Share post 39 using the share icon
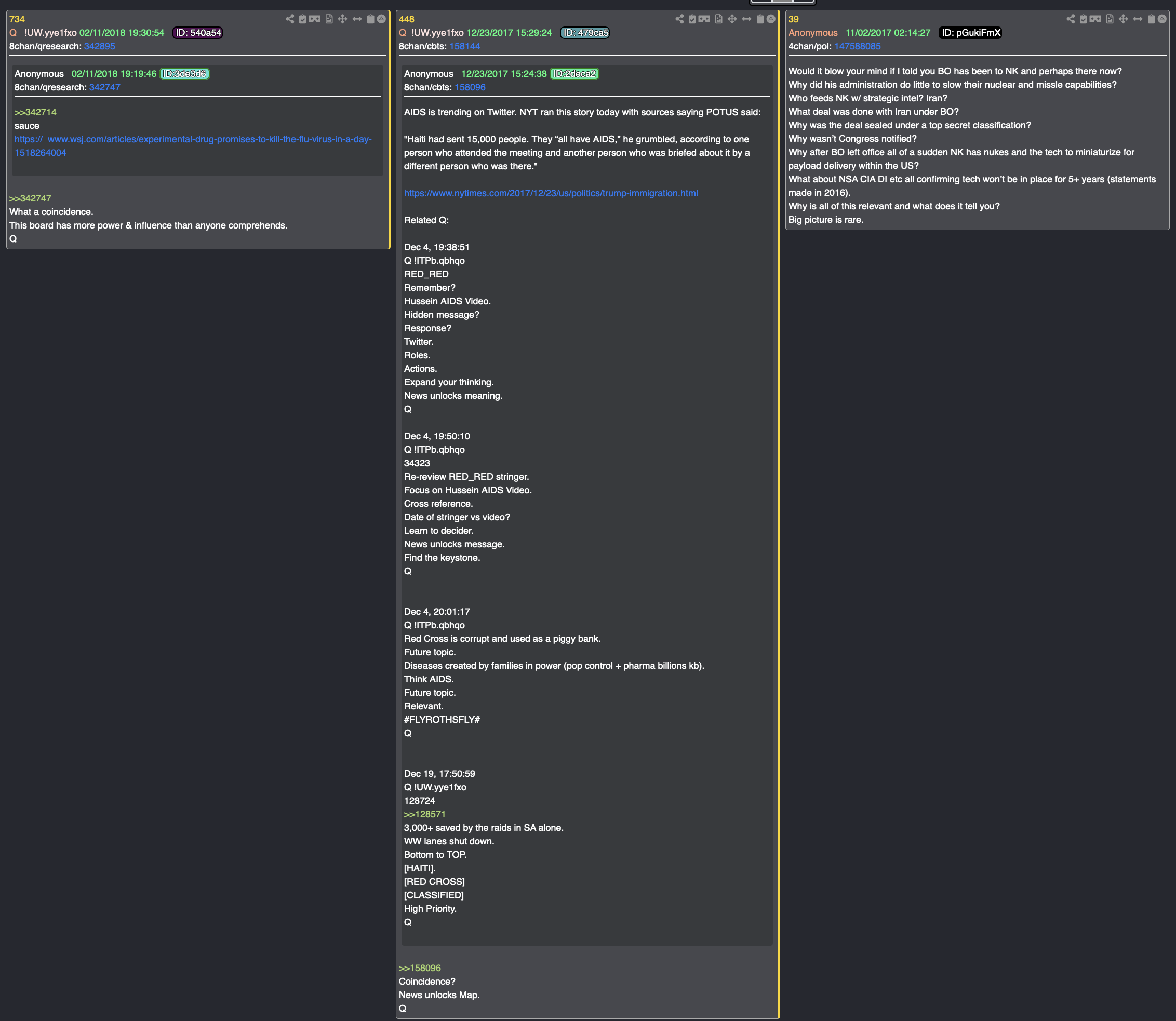The image size is (1176, 1021). [x=1071, y=19]
